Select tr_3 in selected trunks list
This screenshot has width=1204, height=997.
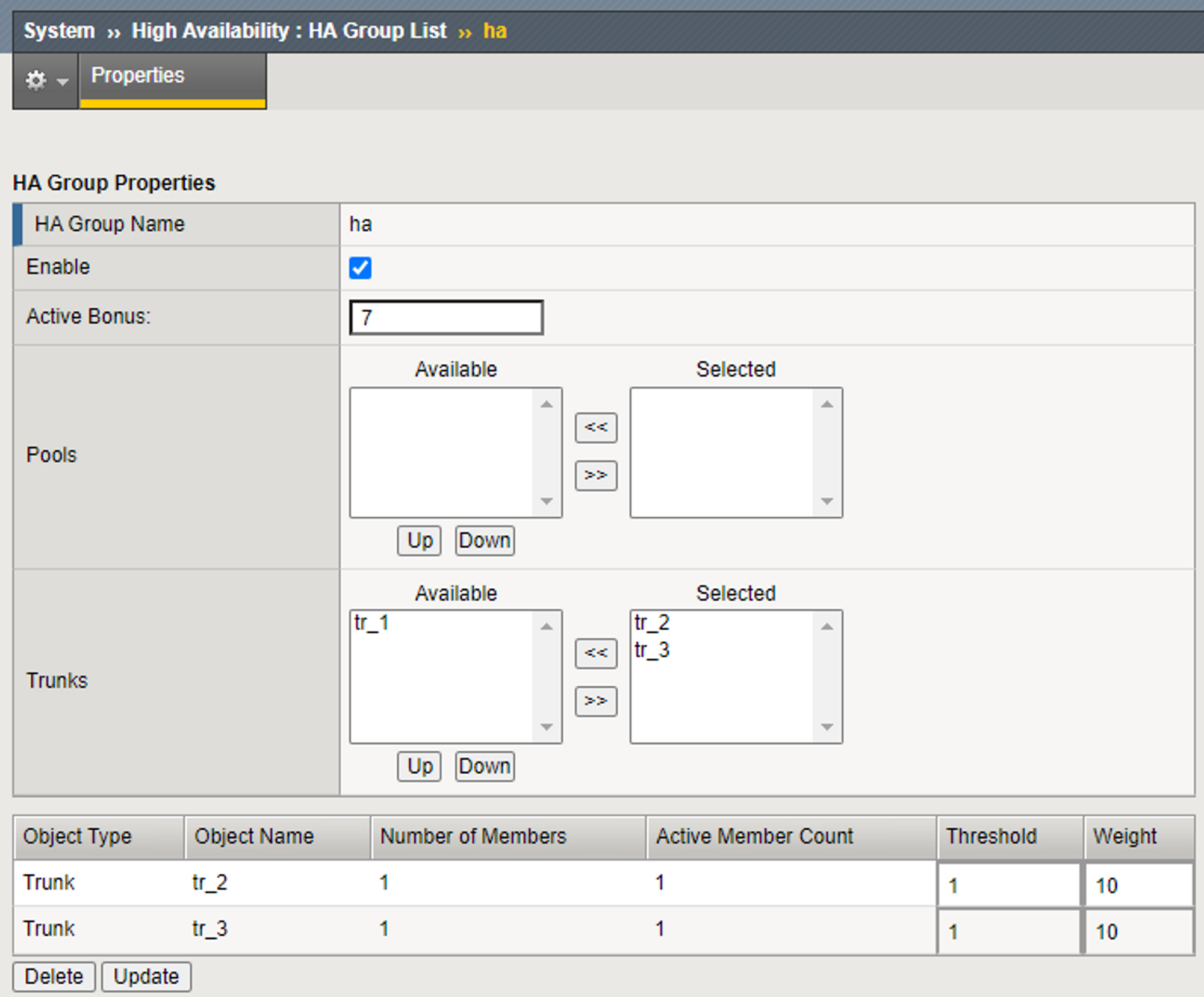coord(652,650)
